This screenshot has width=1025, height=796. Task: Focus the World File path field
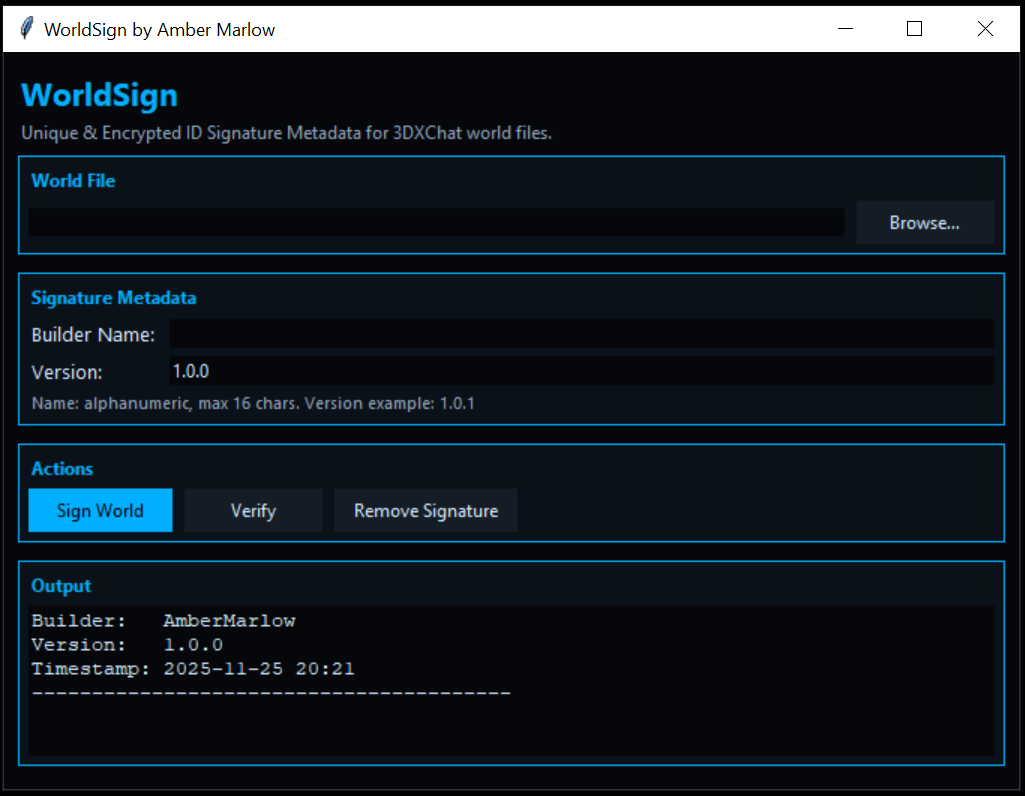(x=436, y=222)
